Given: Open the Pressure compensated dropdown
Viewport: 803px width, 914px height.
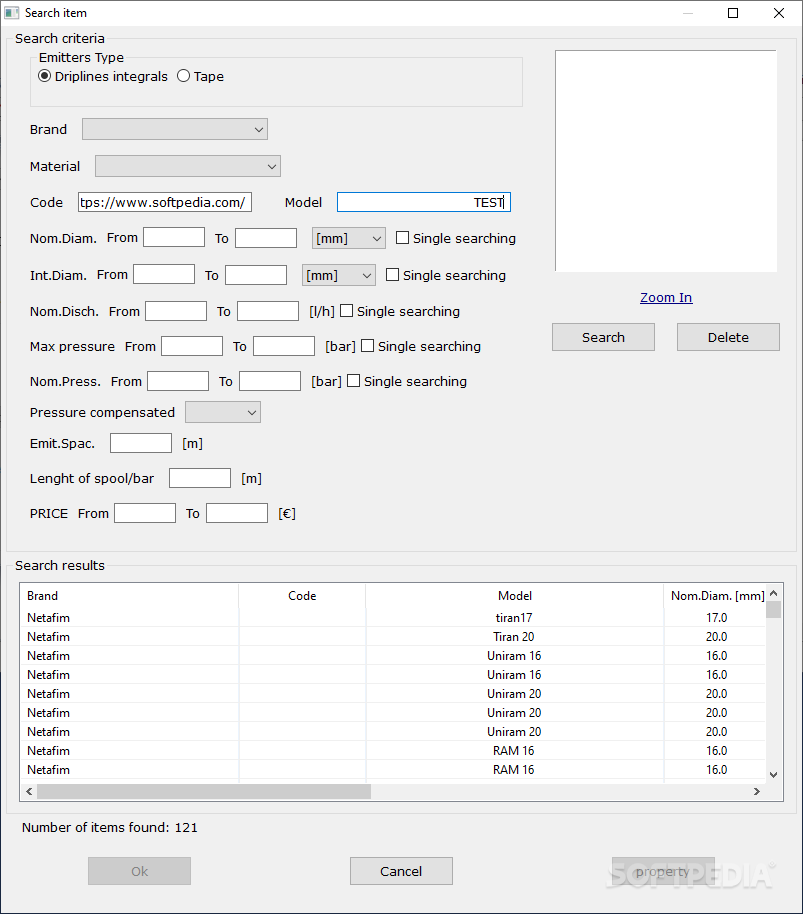Looking at the screenshot, I should click(x=223, y=412).
